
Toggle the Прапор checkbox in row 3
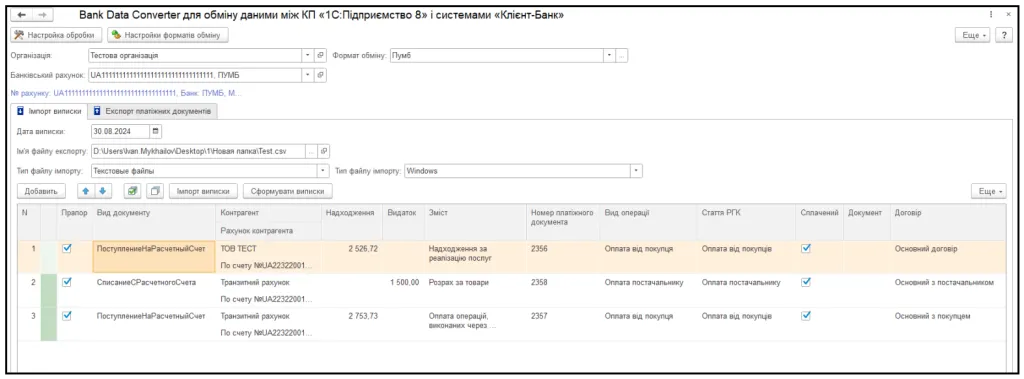pyautogui.click(x=67, y=315)
